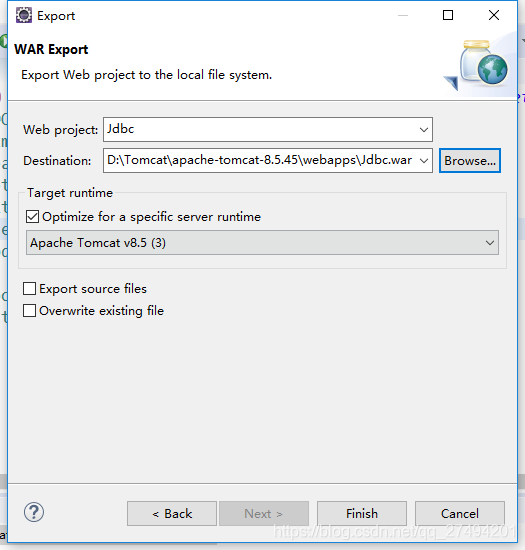525x550 pixels.
Task: Open Apache Tomcat v8.5 runtime dropdown
Action: [x=262, y=243]
